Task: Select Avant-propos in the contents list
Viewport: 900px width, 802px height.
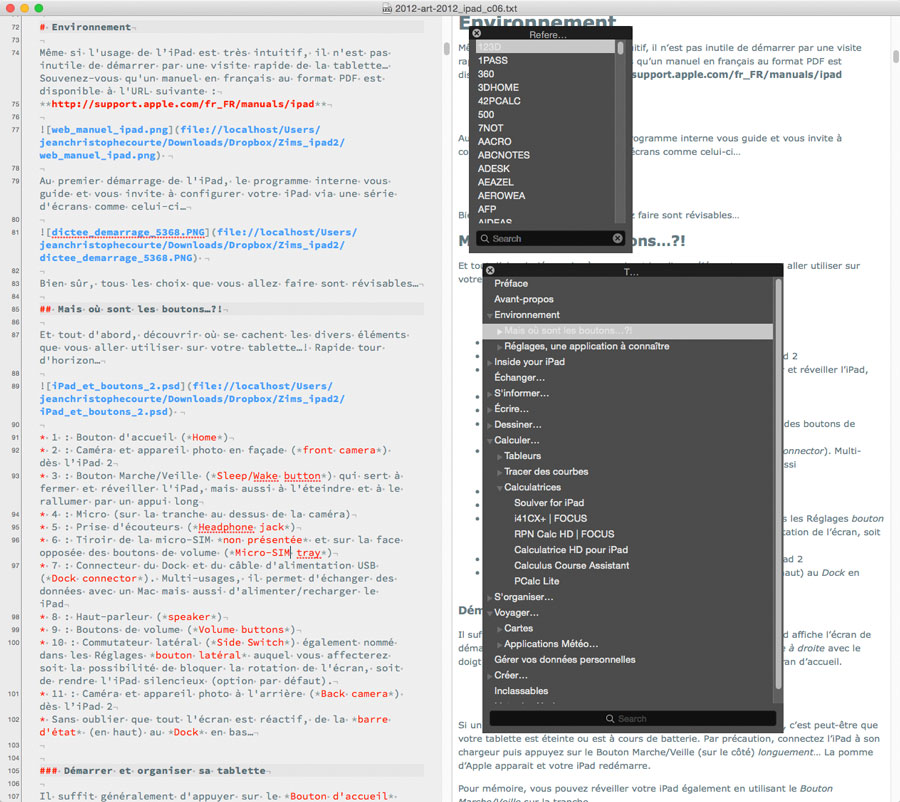Action: (523, 299)
